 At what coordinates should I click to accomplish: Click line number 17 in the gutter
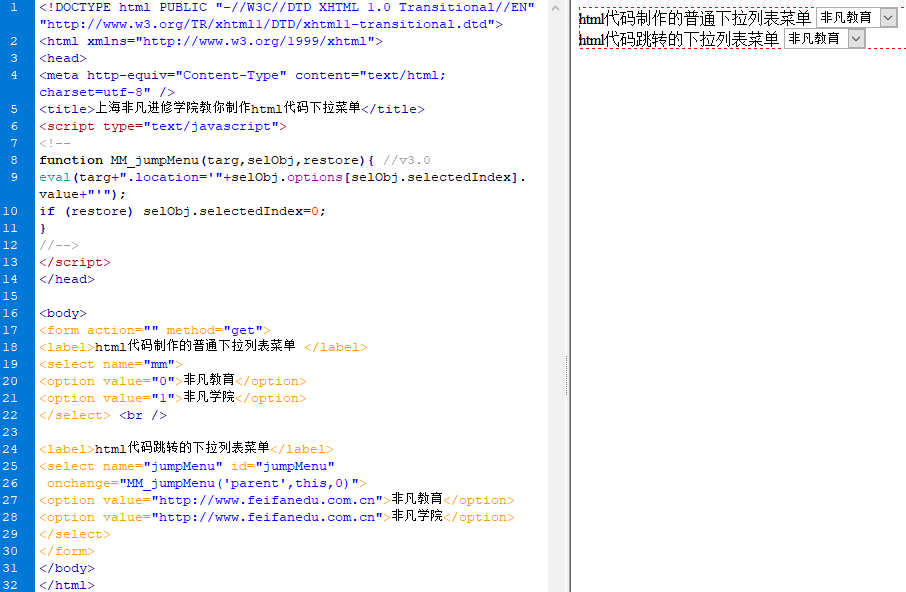point(10,330)
